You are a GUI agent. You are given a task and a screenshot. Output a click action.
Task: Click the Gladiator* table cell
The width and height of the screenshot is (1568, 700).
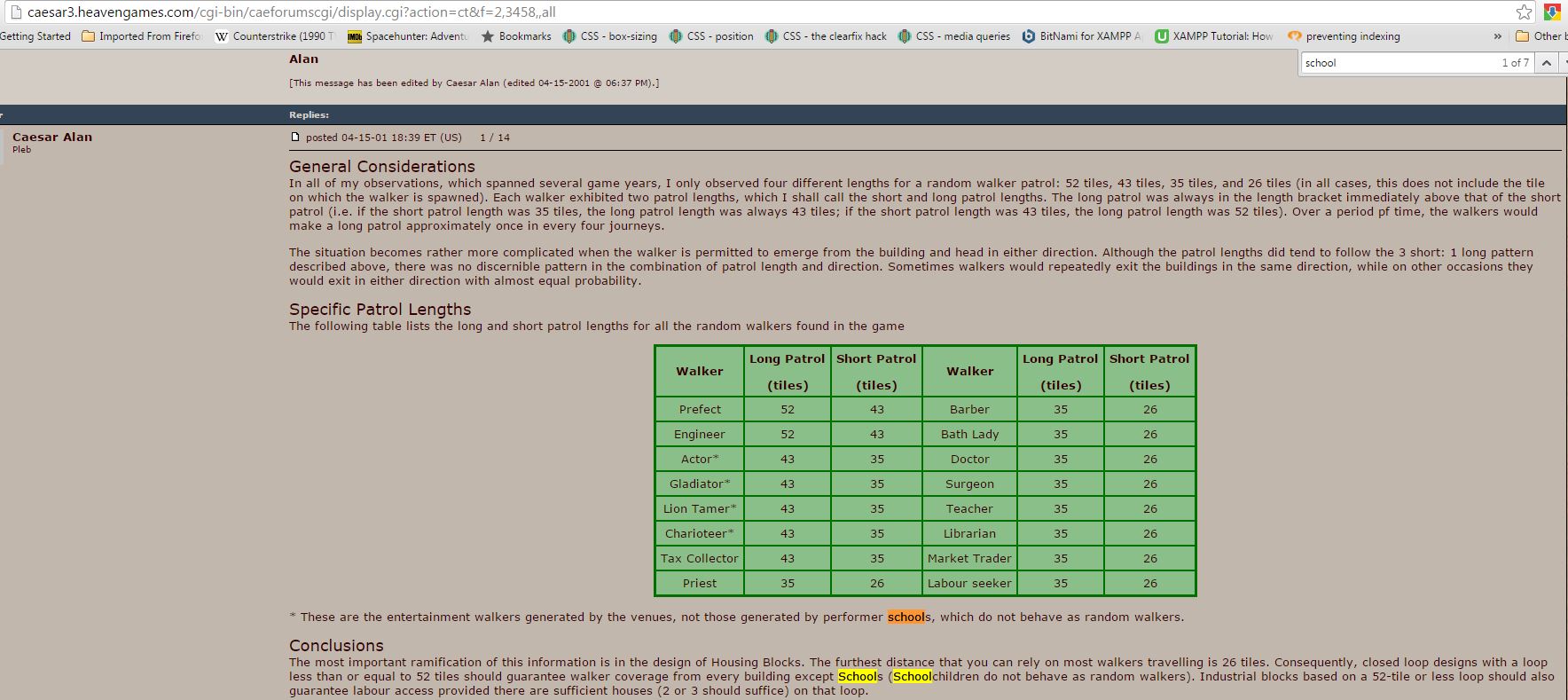pyautogui.click(x=700, y=484)
